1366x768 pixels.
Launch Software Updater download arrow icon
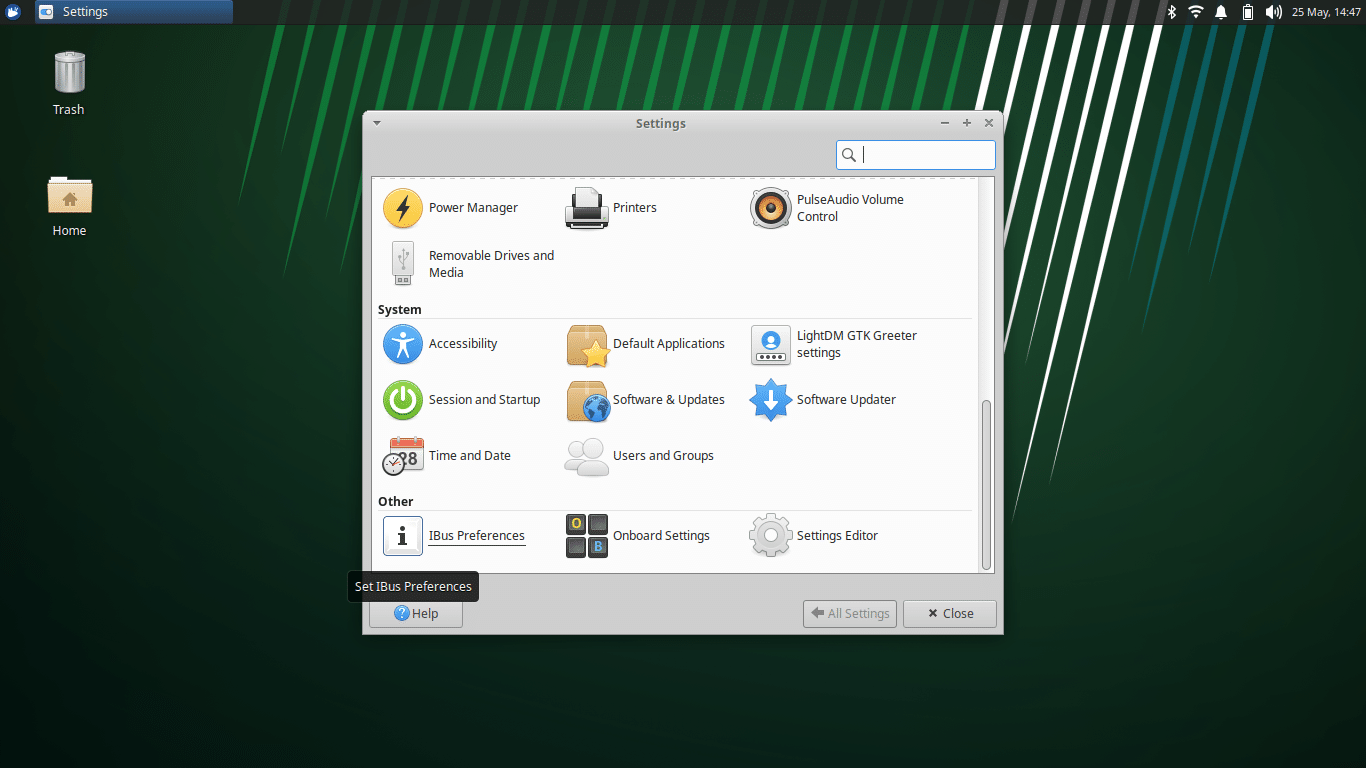pyautogui.click(x=771, y=400)
